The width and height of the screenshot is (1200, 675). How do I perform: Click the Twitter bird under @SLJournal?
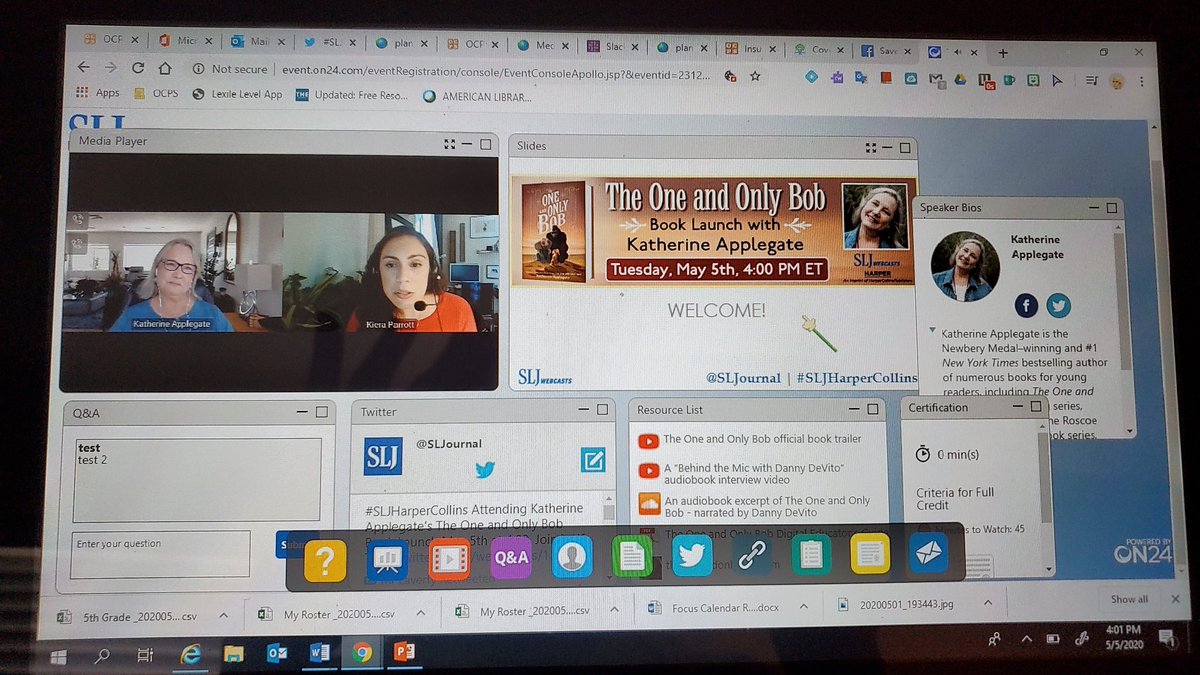(x=485, y=469)
